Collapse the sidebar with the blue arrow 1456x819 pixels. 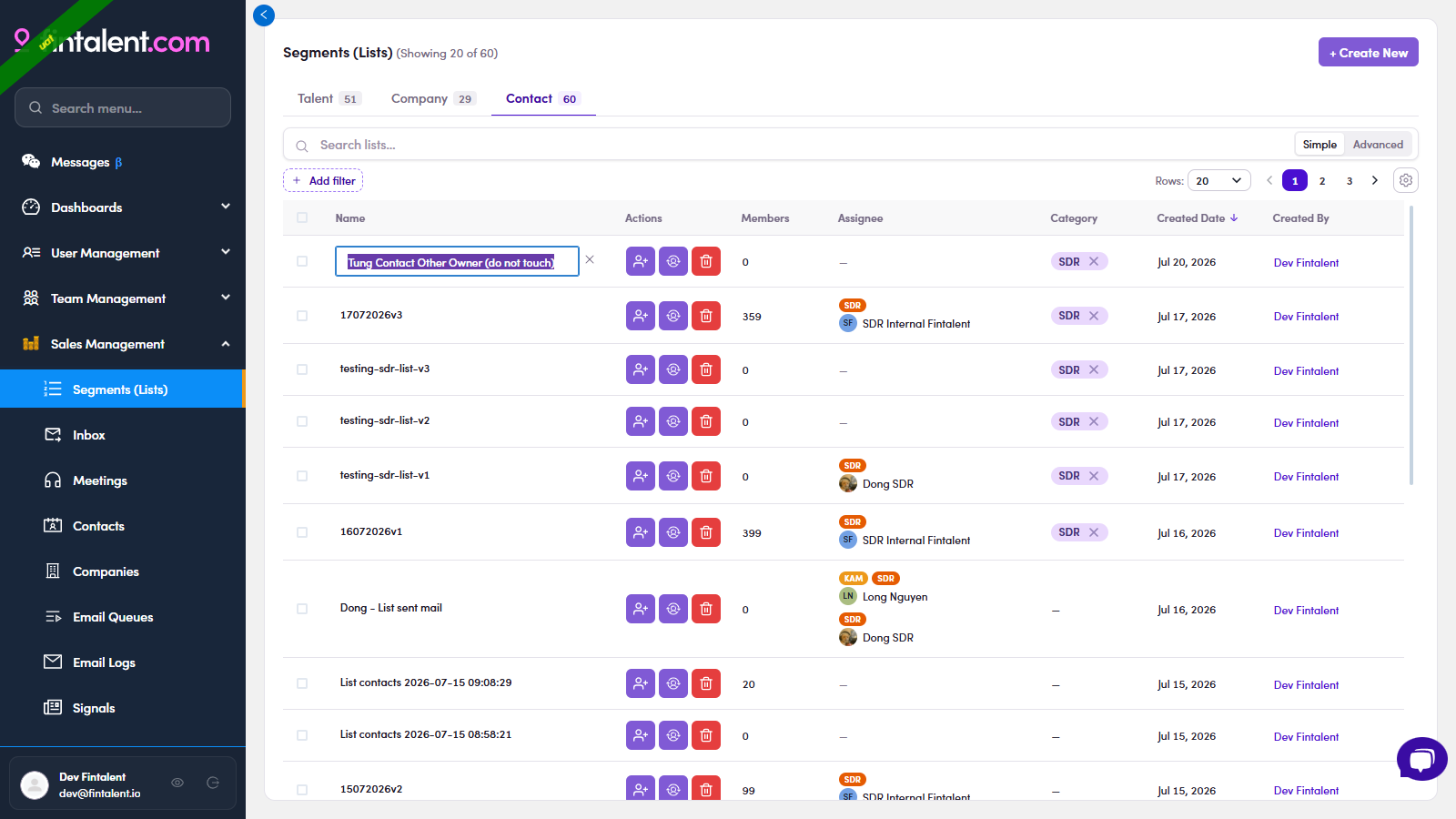tap(264, 15)
